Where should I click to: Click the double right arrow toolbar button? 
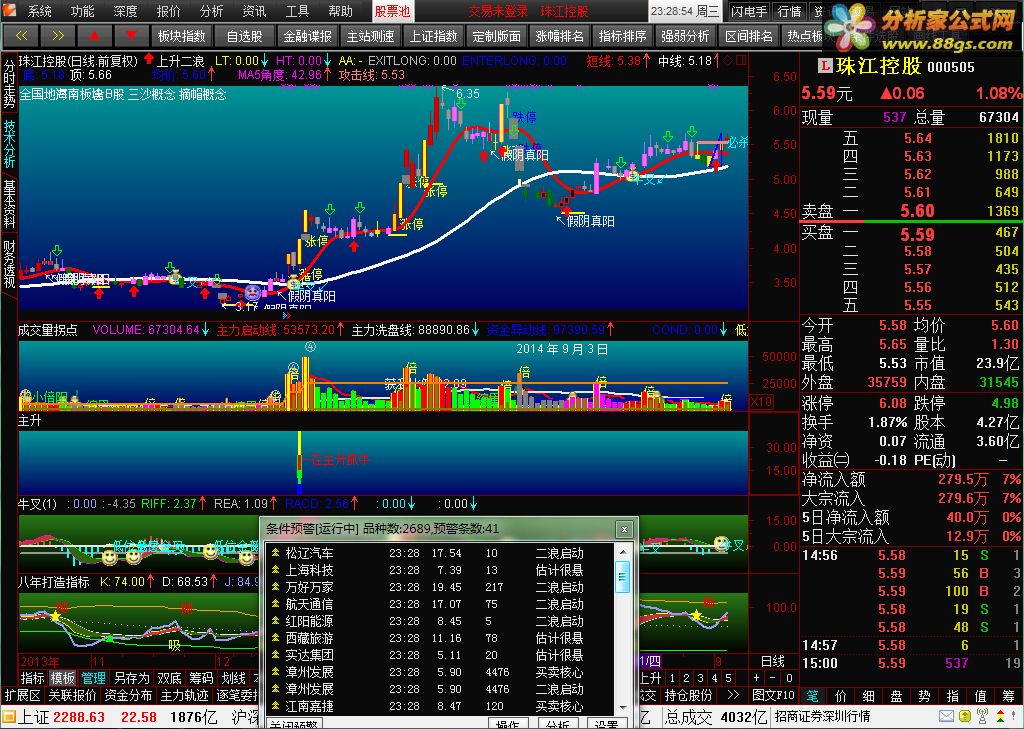57,36
